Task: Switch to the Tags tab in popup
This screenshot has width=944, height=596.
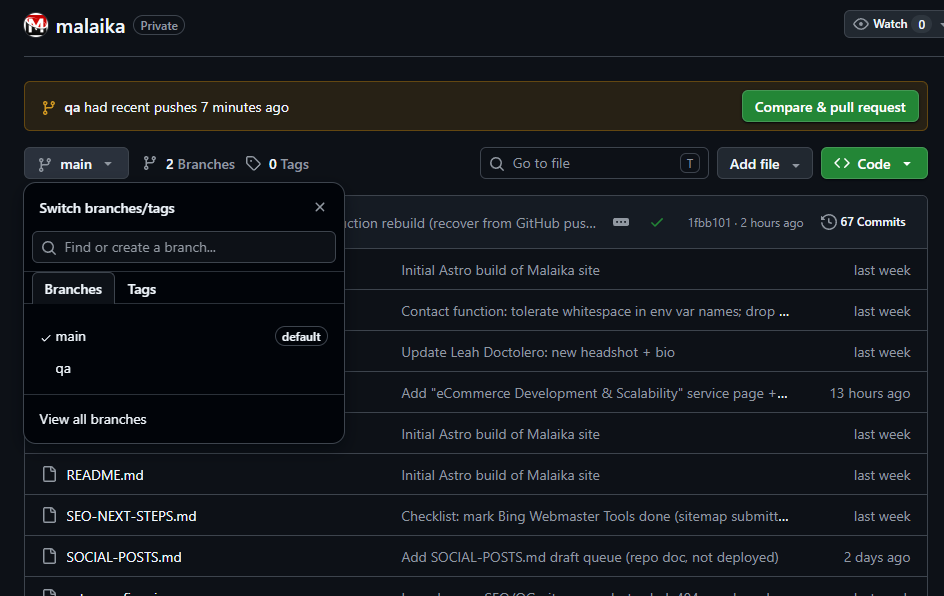Action: tap(141, 289)
